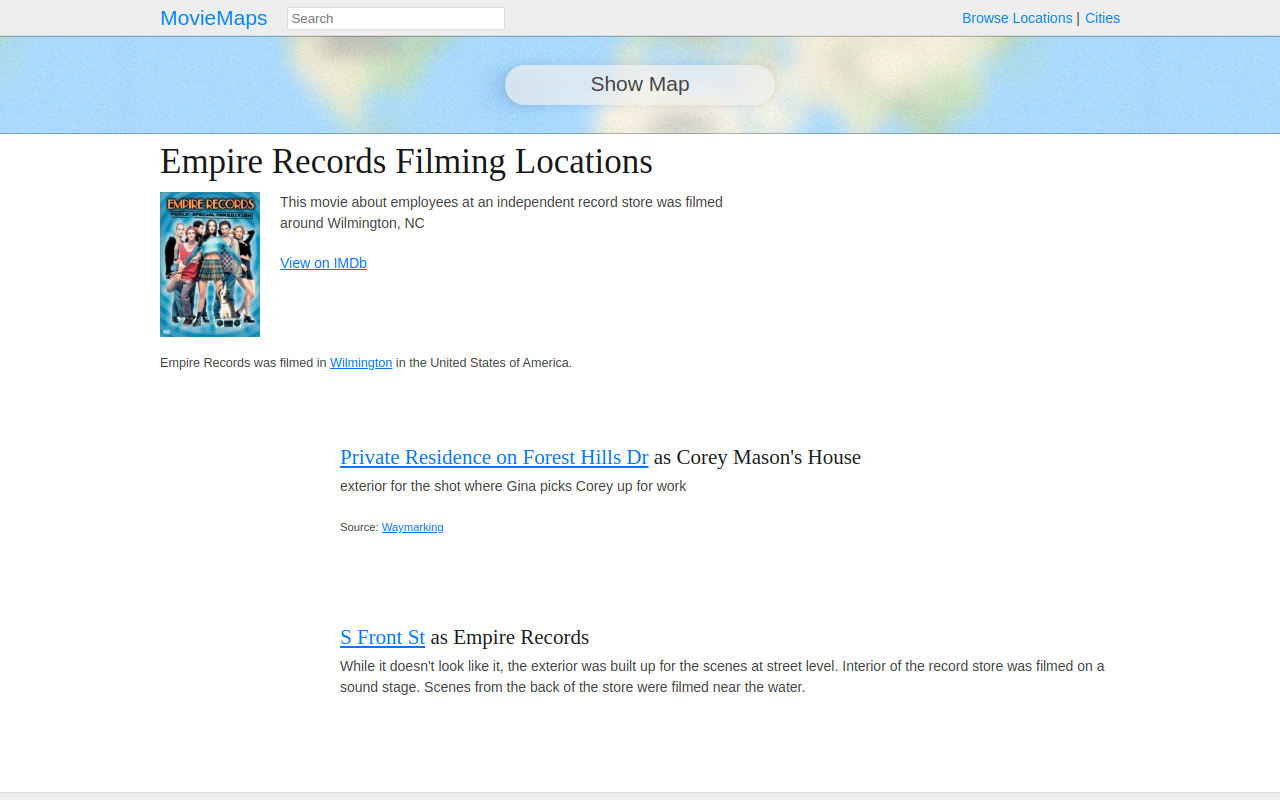Open the Cities header link

tap(1102, 18)
